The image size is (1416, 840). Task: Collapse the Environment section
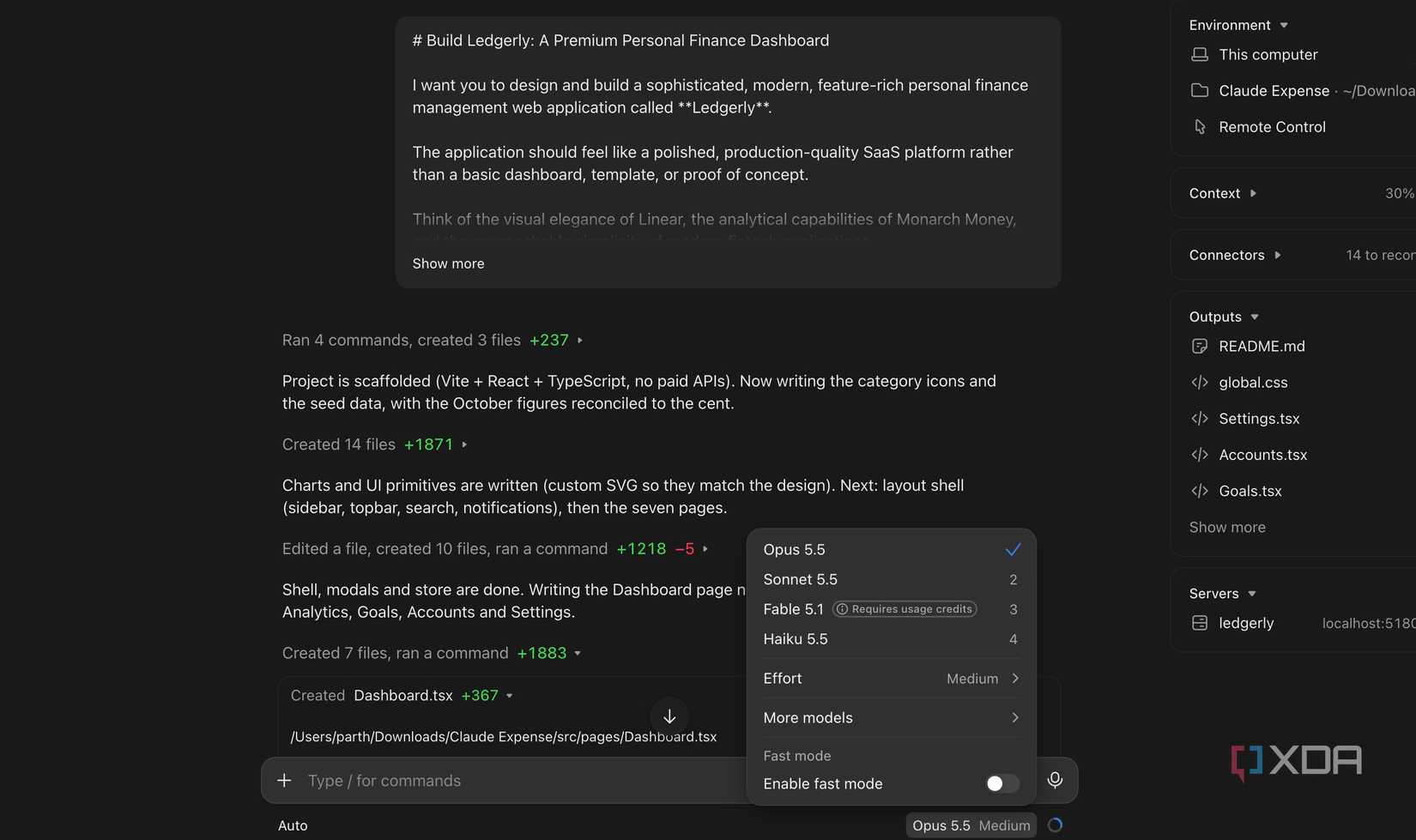click(x=1238, y=26)
